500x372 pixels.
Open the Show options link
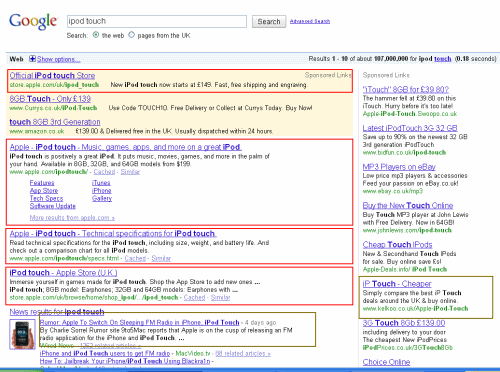pyautogui.click(x=58, y=59)
